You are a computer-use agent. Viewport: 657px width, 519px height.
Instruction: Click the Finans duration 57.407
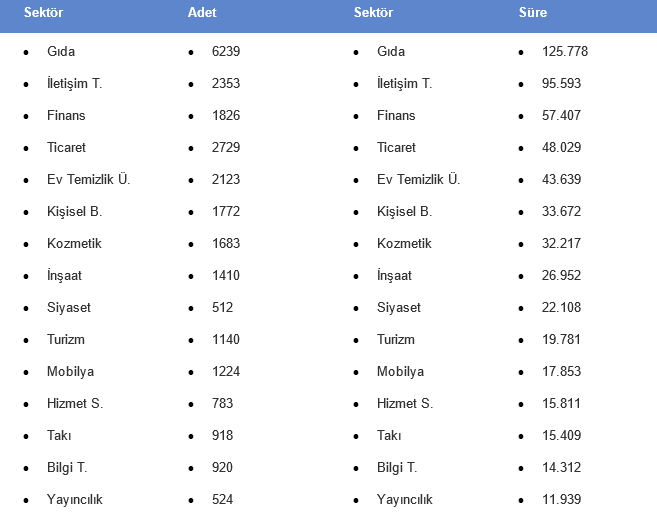[561, 115]
